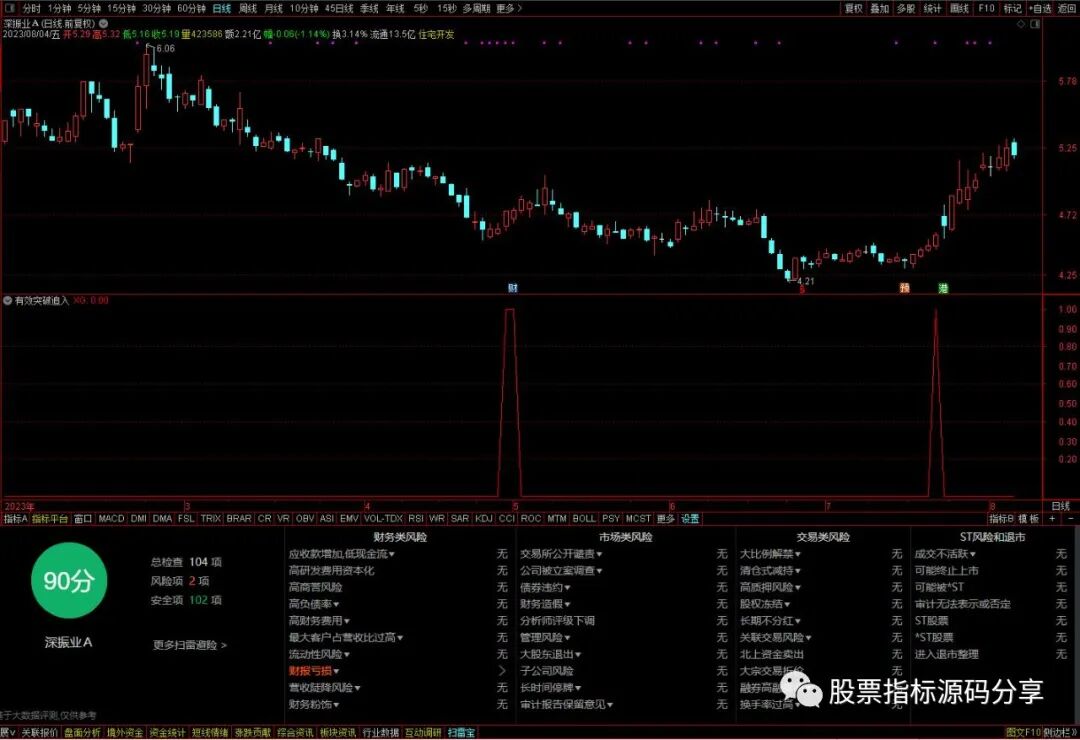The width and height of the screenshot is (1080, 740).
Task: Click the 窗口 window tab
Action: 83,519
